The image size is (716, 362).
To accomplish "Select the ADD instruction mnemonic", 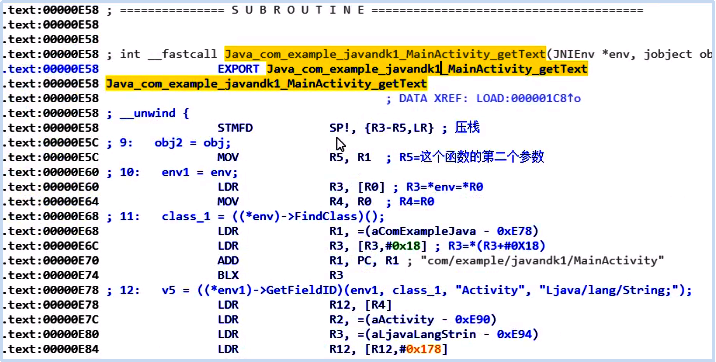I will (228, 260).
